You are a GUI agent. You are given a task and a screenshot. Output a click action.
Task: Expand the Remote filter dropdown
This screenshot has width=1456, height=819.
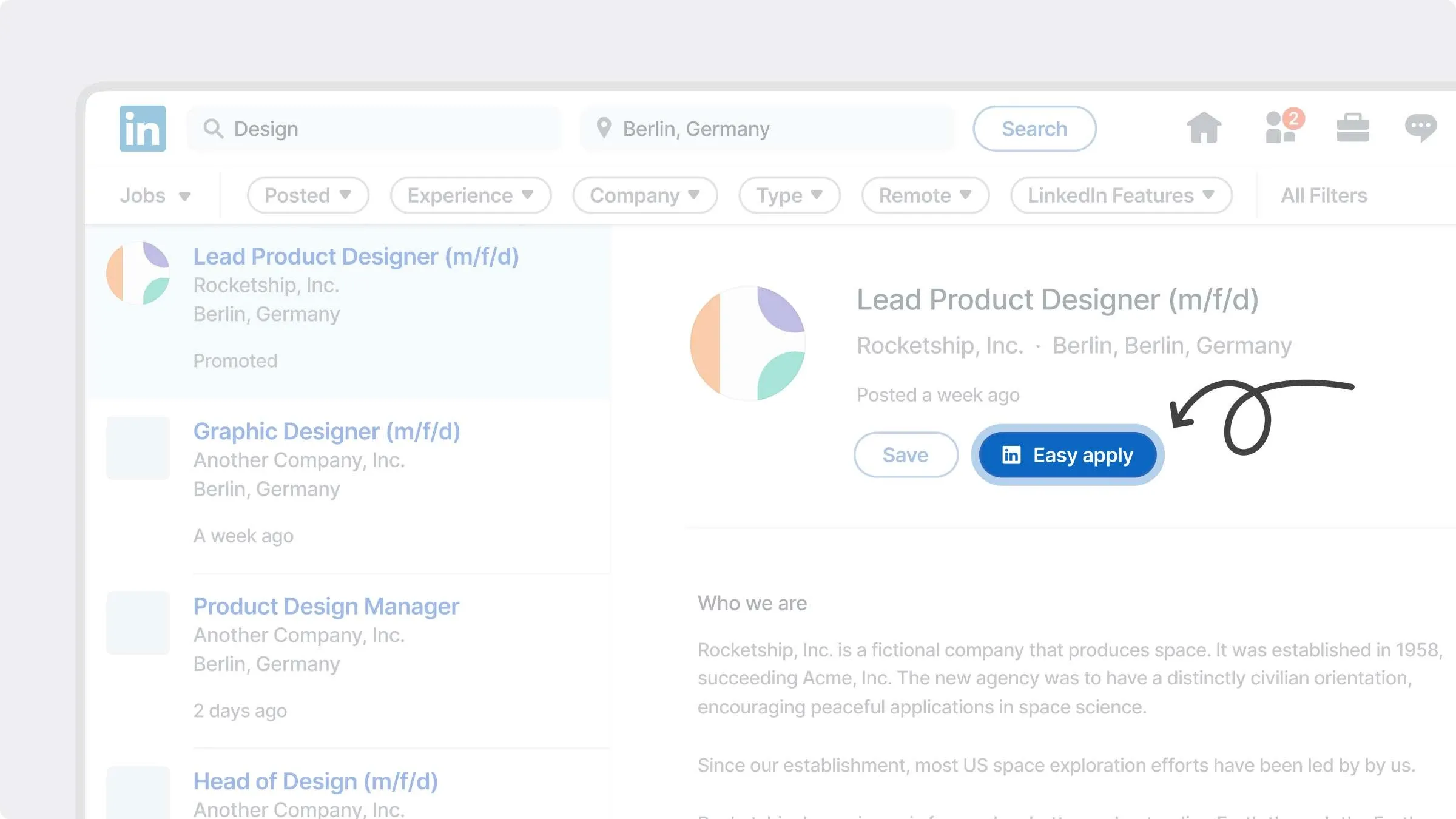click(x=925, y=195)
